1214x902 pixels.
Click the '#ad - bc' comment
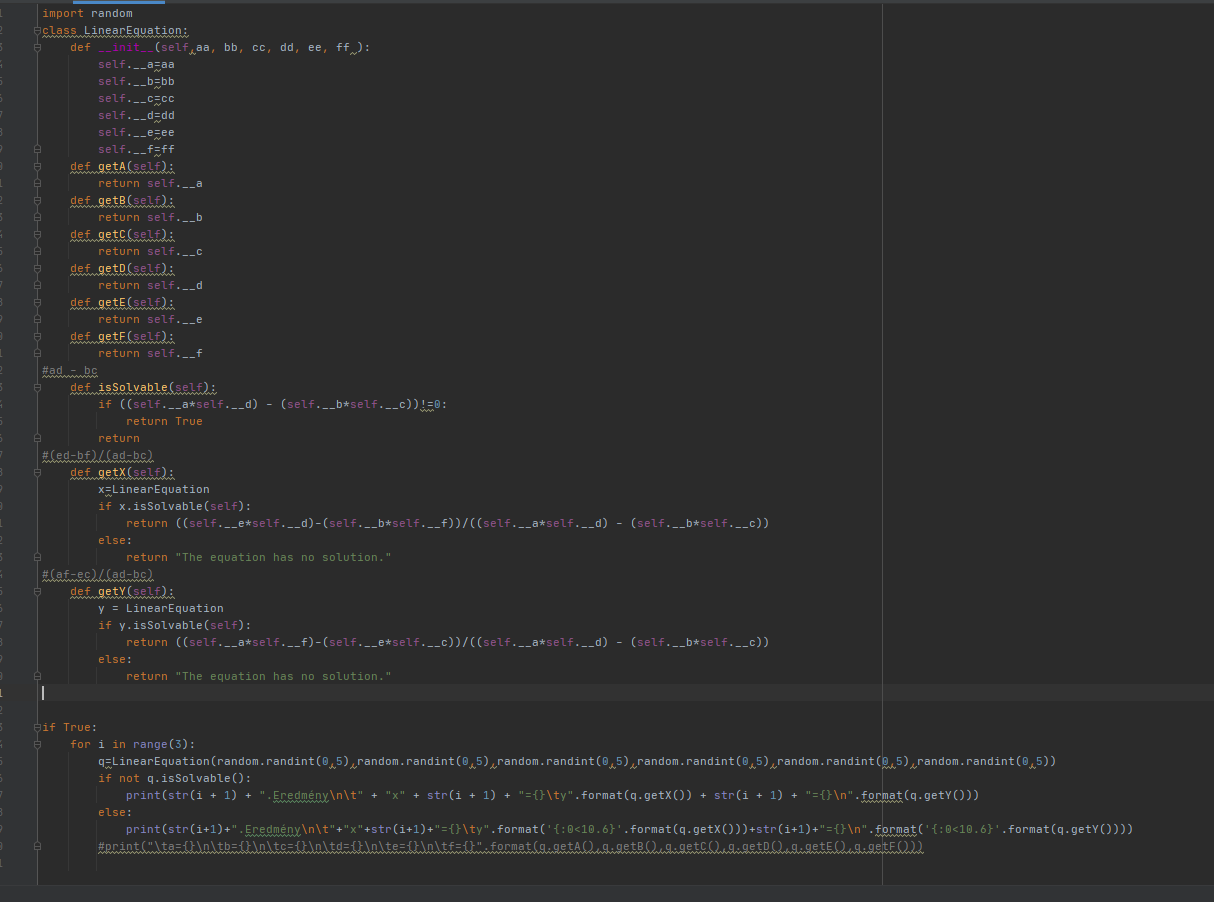click(x=70, y=371)
